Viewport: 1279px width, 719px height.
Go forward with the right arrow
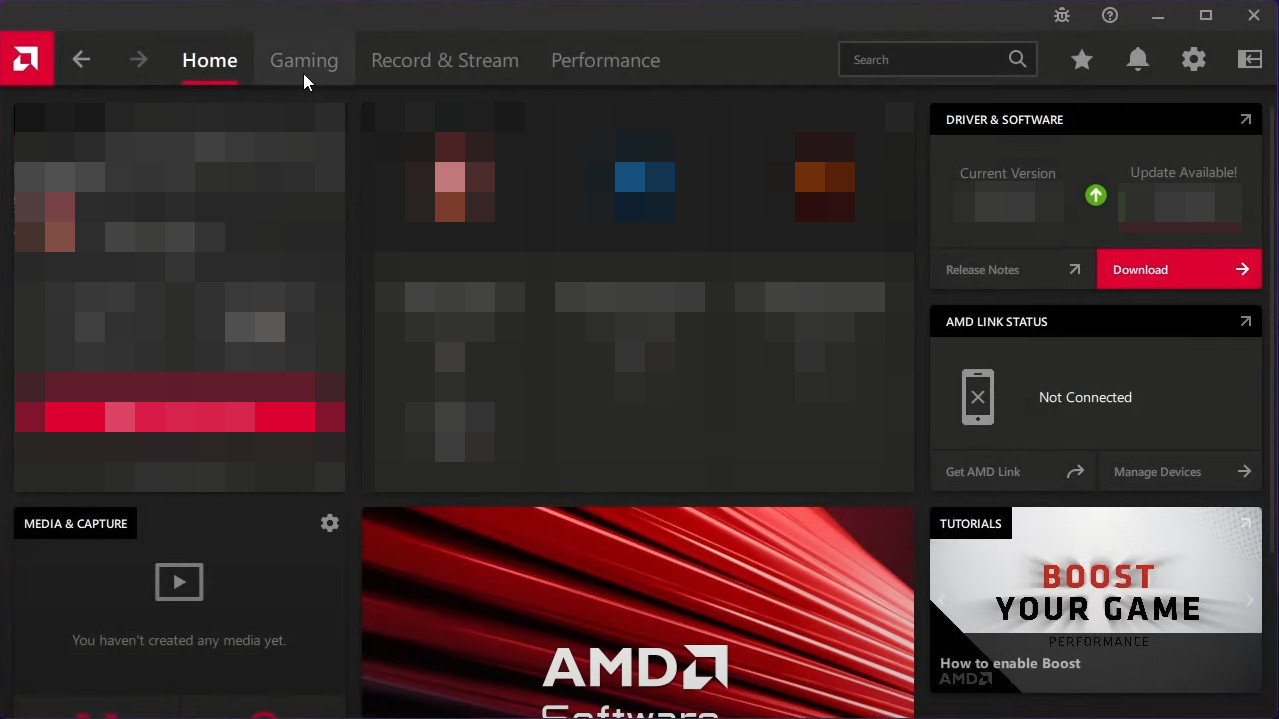point(138,60)
